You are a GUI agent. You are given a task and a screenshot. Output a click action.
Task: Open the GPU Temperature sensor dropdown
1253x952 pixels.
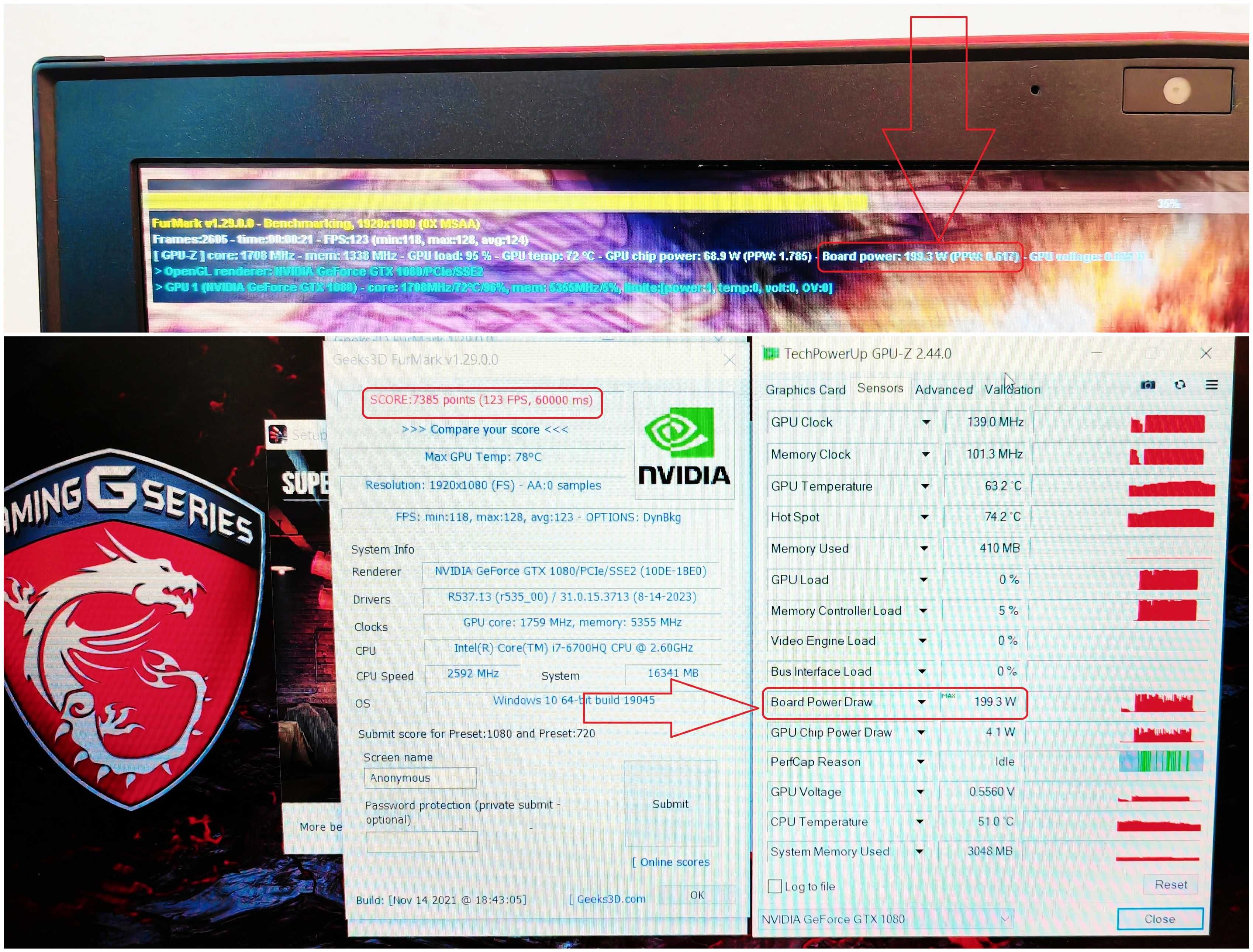(x=925, y=486)
